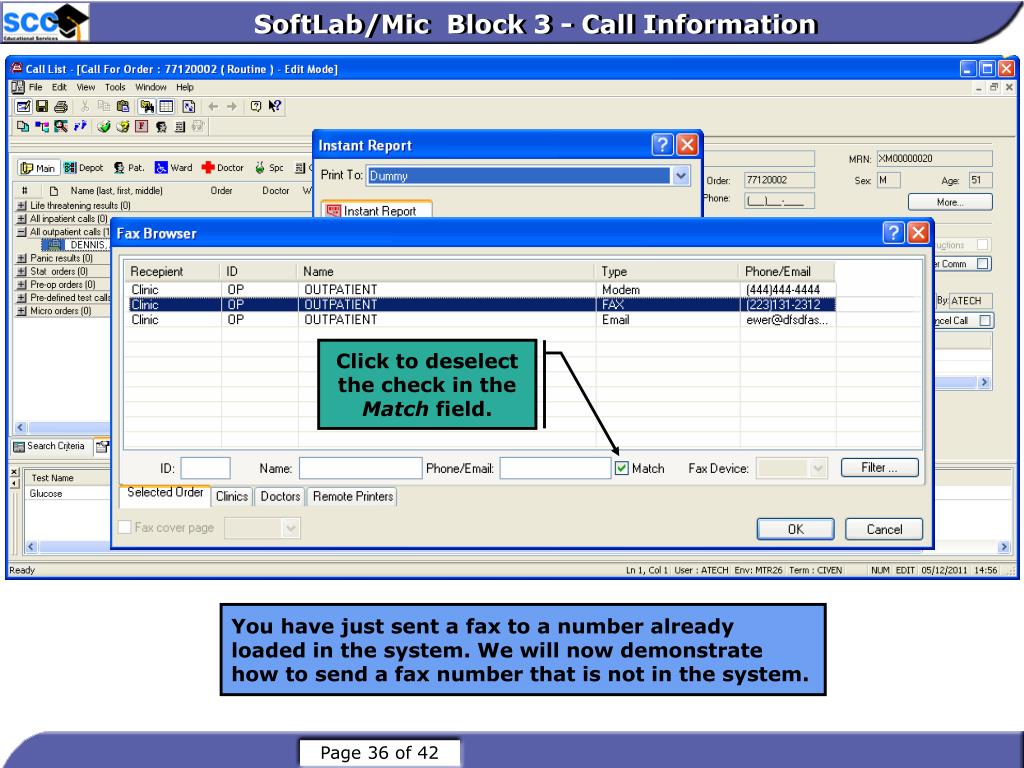Select the Depot toolbar button
This screenshot has width=1024, height=768.
[84, 168]
